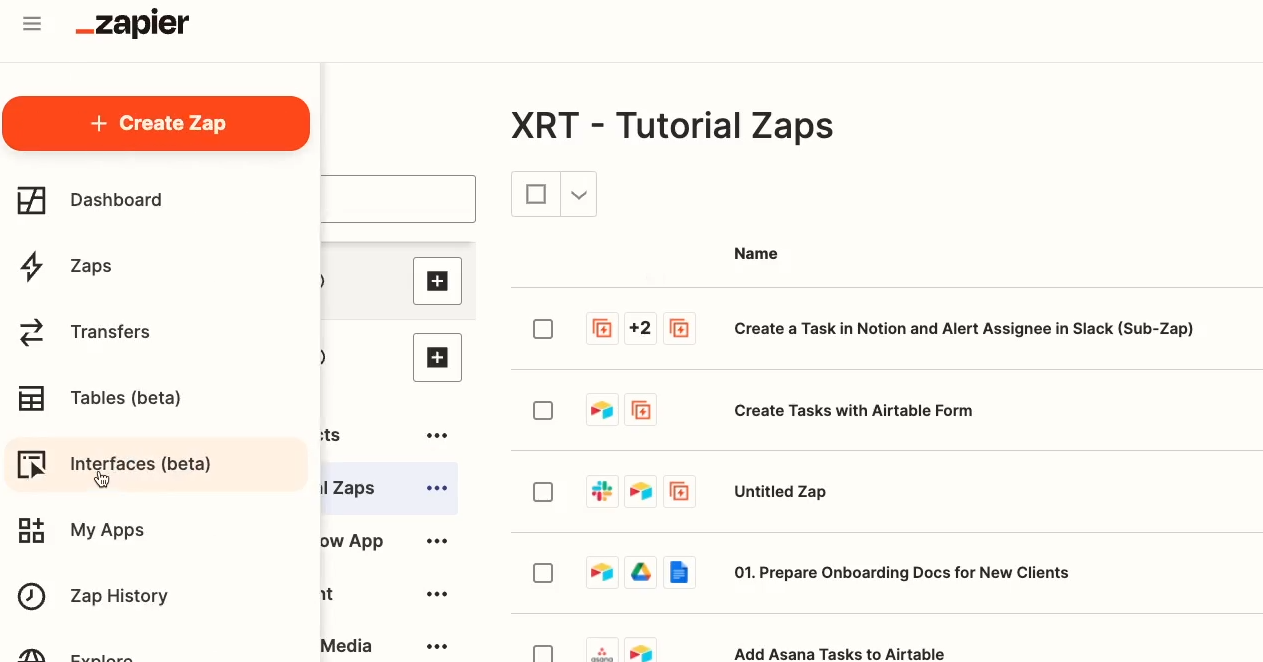Click the Create Zap button
The height and width of the screenshot is (662, 1263).
(x=156, y=124)
